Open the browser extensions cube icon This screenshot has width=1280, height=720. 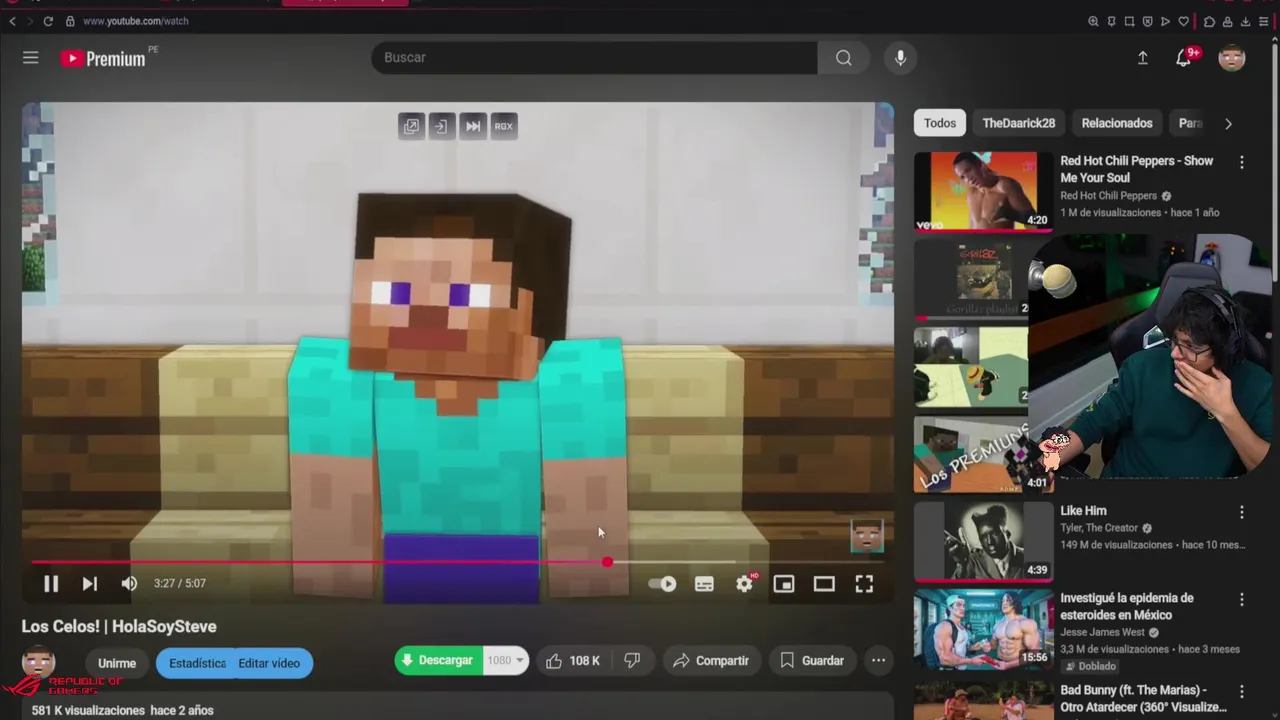[x=1209, y=21]
